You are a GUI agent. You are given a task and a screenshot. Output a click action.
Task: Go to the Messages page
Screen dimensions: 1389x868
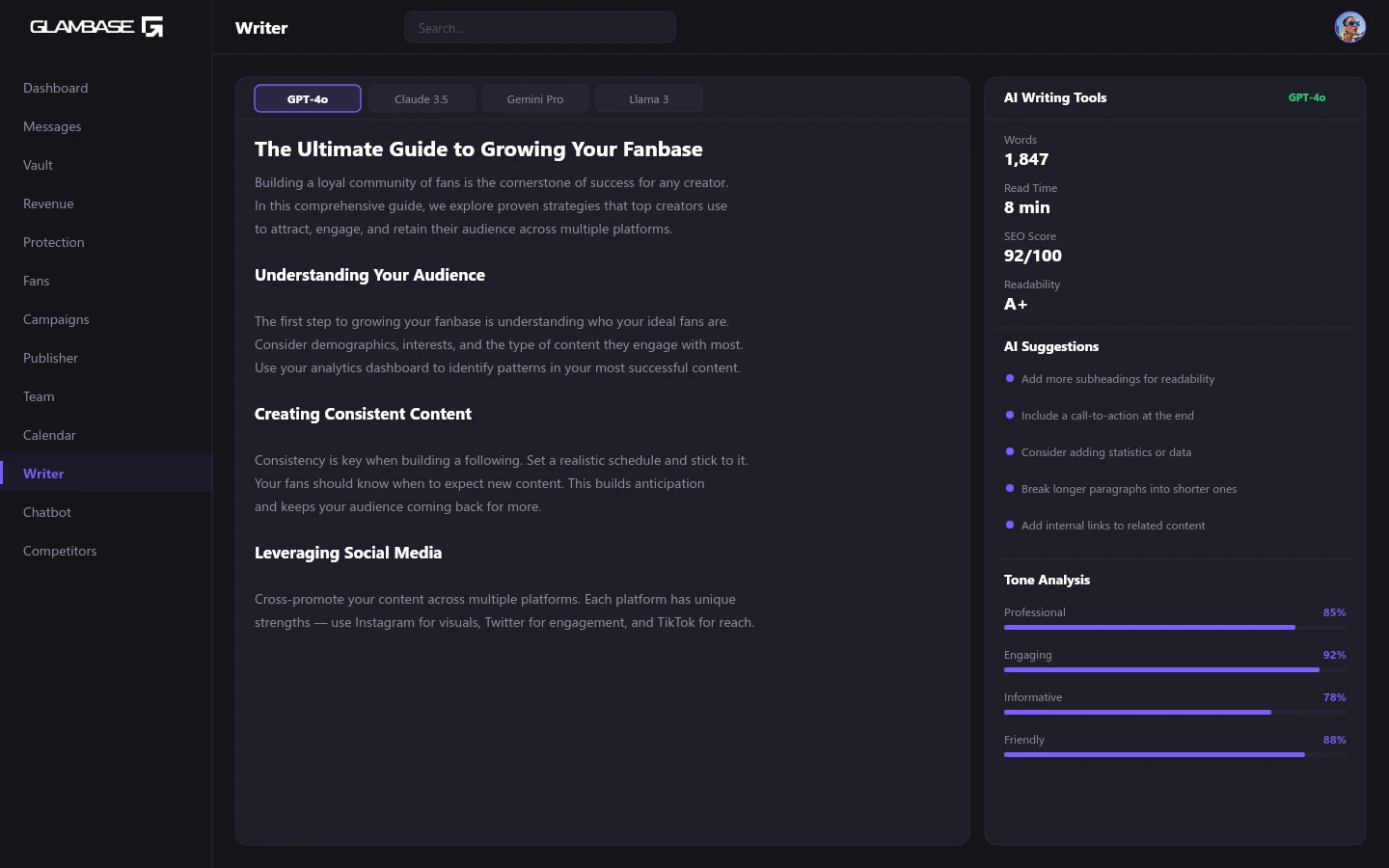pos(52,126)
